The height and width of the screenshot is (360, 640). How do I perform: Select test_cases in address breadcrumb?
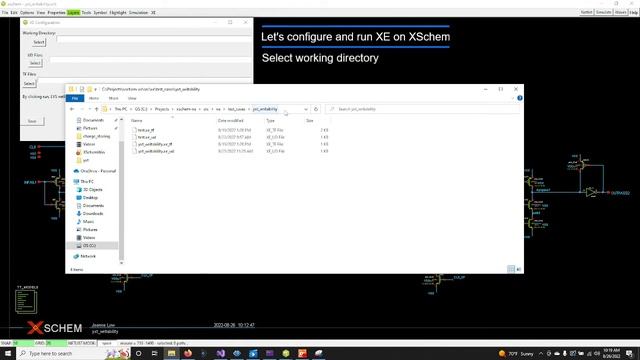236,109
